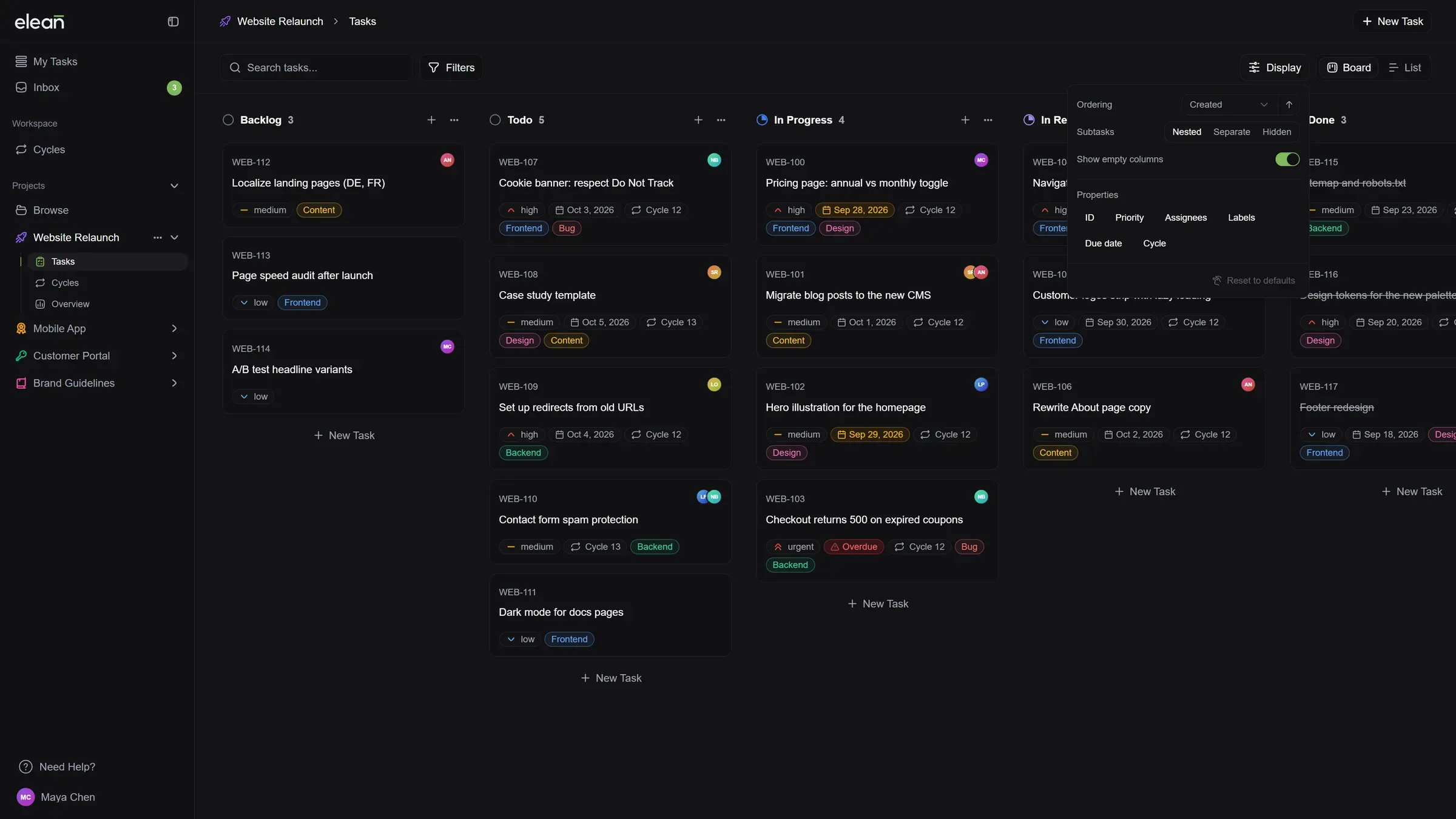The width and height of the screenshot is (1456, 819).
Task: Toggle the Assignees property
Action: pos(1185,217)
